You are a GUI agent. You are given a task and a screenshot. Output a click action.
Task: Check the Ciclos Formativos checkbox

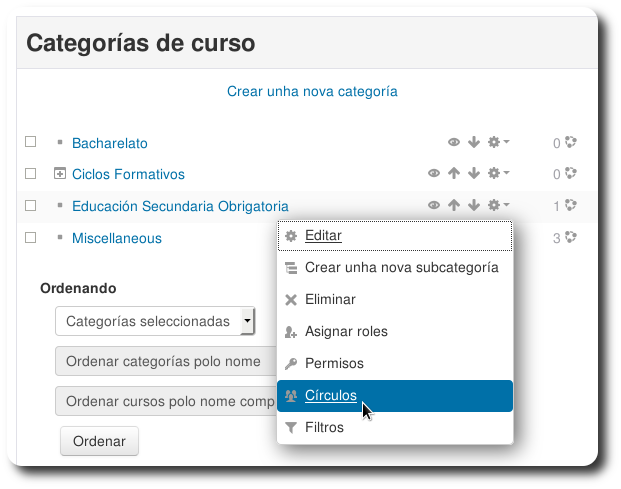30,173
